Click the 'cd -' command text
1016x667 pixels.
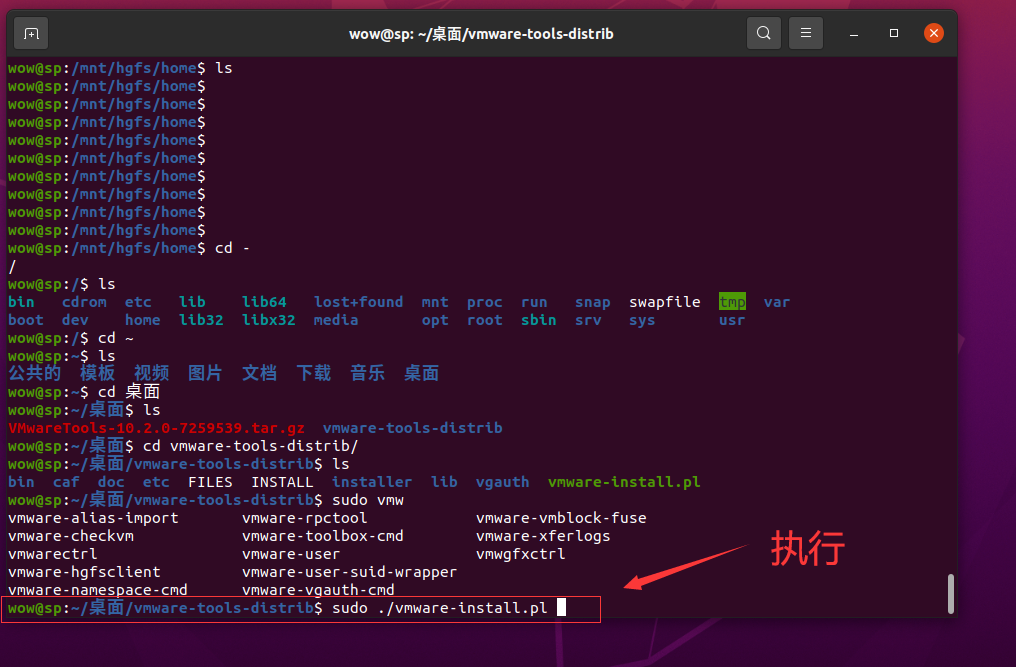pos(232,248)
